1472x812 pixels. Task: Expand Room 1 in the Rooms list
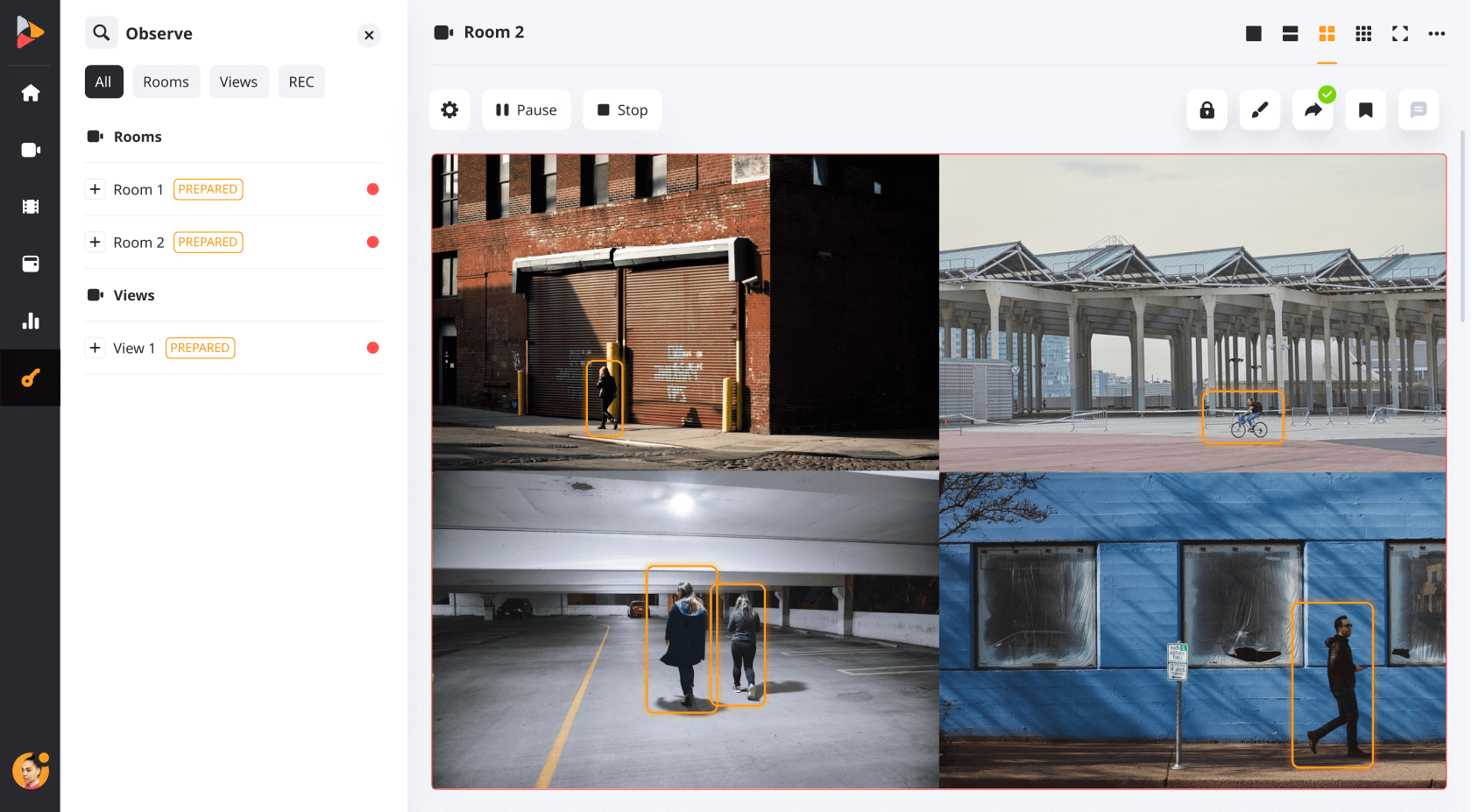tap(96, 188)
